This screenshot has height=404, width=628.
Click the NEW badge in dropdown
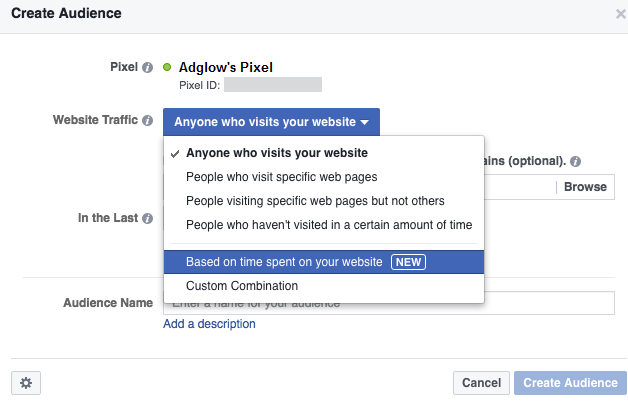pyautogui.click(x=408, y=262)
